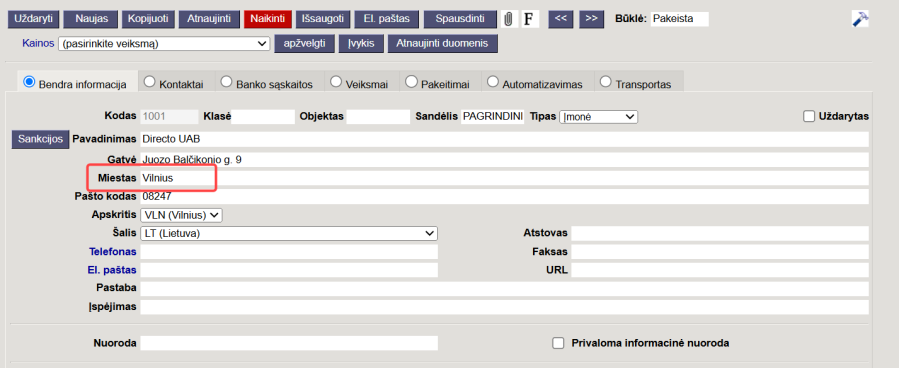Click the El. paštas input field

[289, 270]
